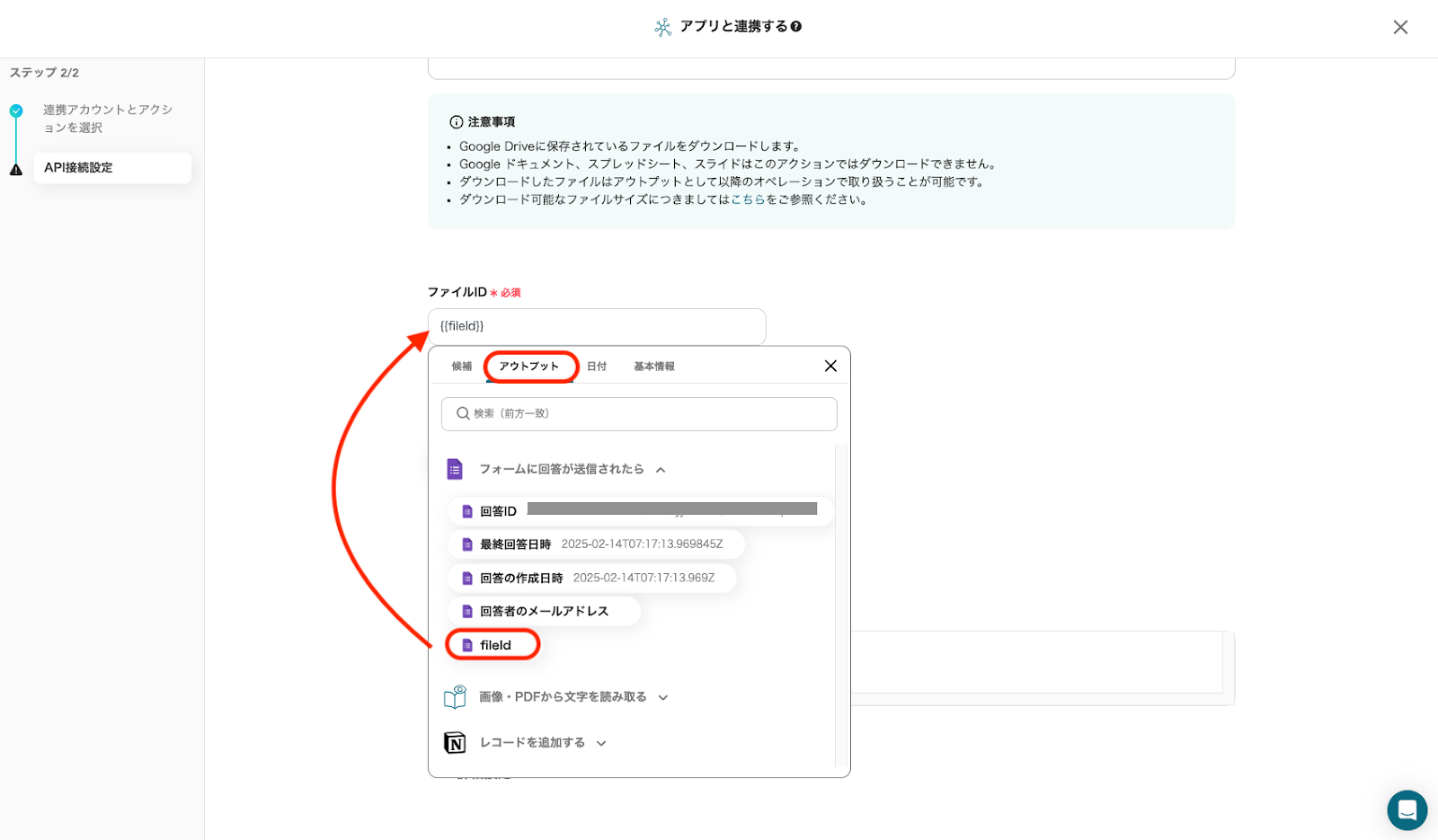
Task: Open the chat support bubble icon
Action: 1407,810
